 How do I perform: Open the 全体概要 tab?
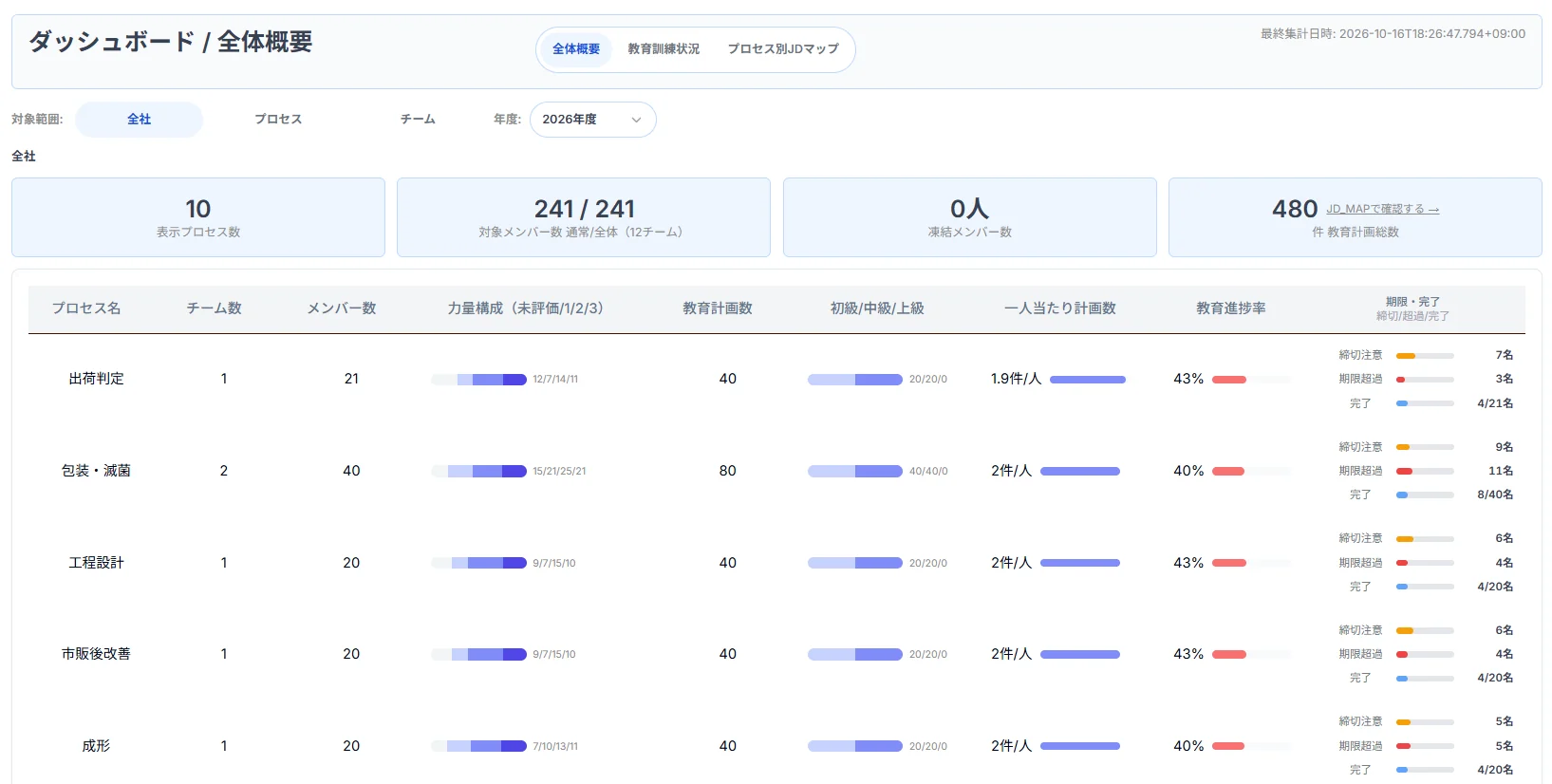pos(576,48)
